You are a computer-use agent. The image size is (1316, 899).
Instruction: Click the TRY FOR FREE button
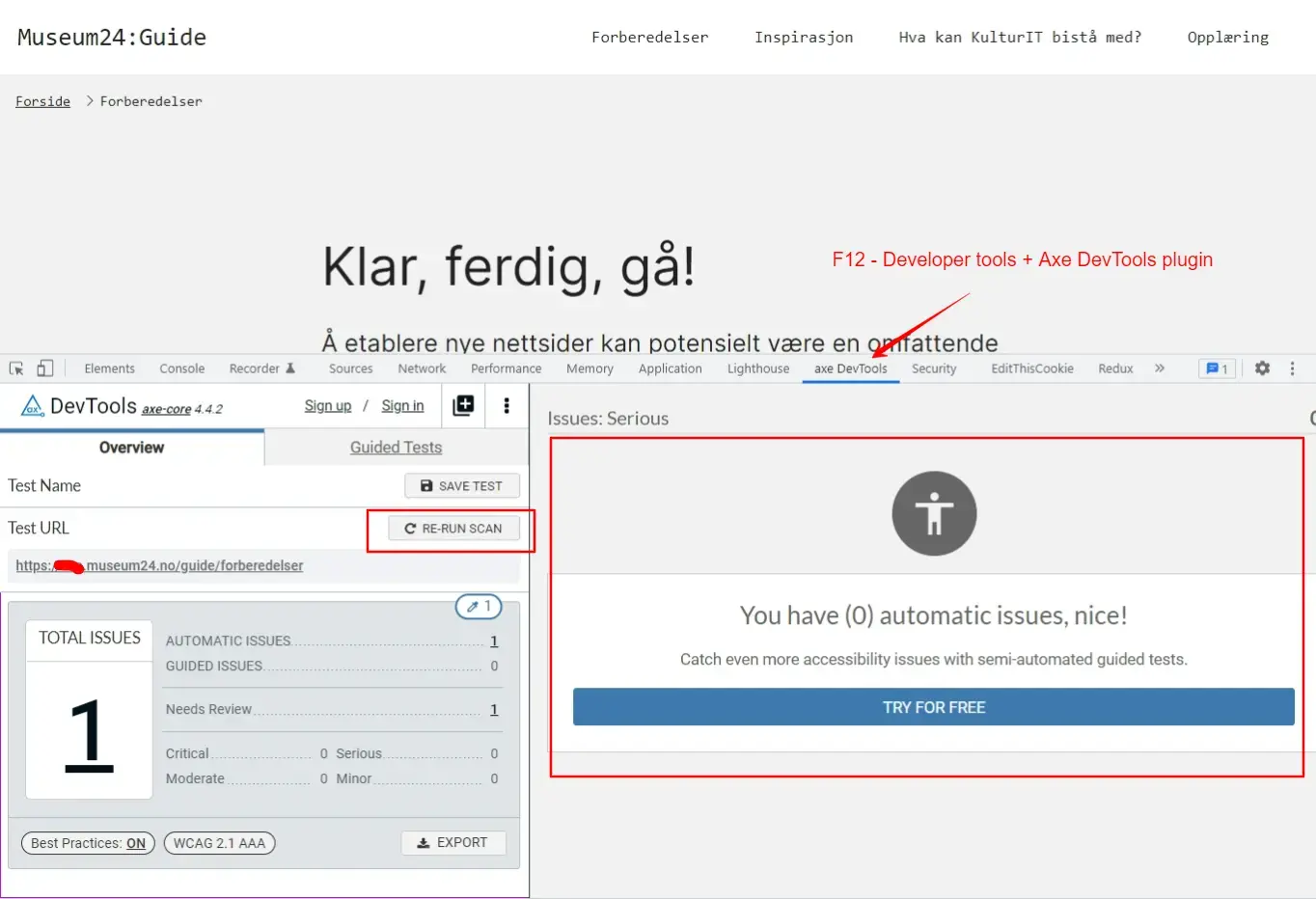[x=934, y=707]
